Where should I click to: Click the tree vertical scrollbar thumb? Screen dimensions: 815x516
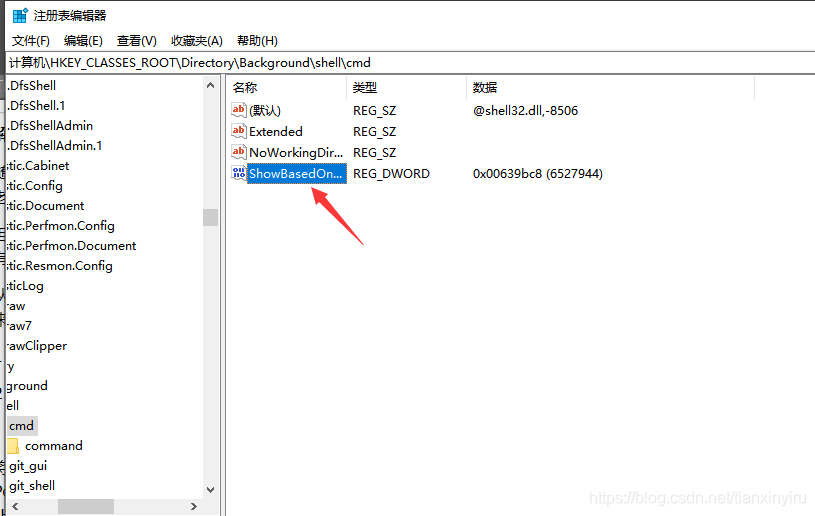click(x=211, y=217)
